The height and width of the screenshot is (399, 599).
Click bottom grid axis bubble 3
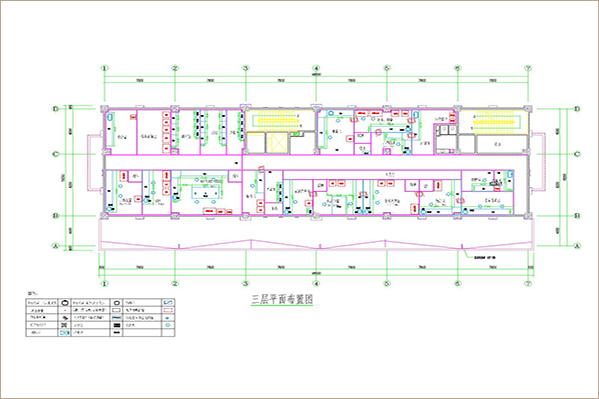[x=246, y=284]
